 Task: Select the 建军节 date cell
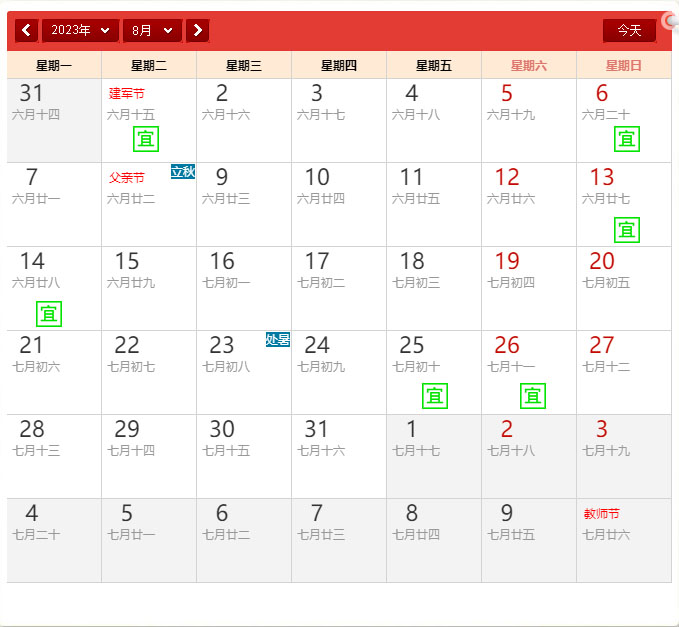pyautogui.click(x=149, y=120)
